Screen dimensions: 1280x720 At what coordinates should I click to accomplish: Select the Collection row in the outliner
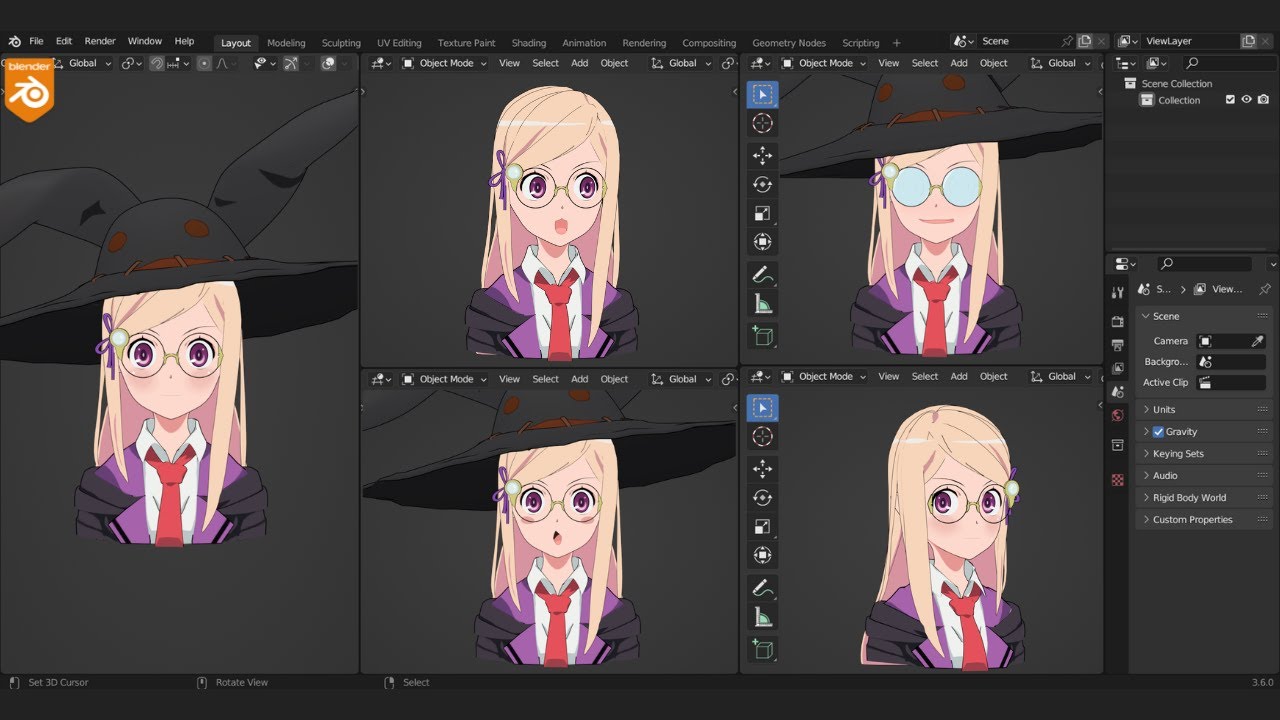1179,100
